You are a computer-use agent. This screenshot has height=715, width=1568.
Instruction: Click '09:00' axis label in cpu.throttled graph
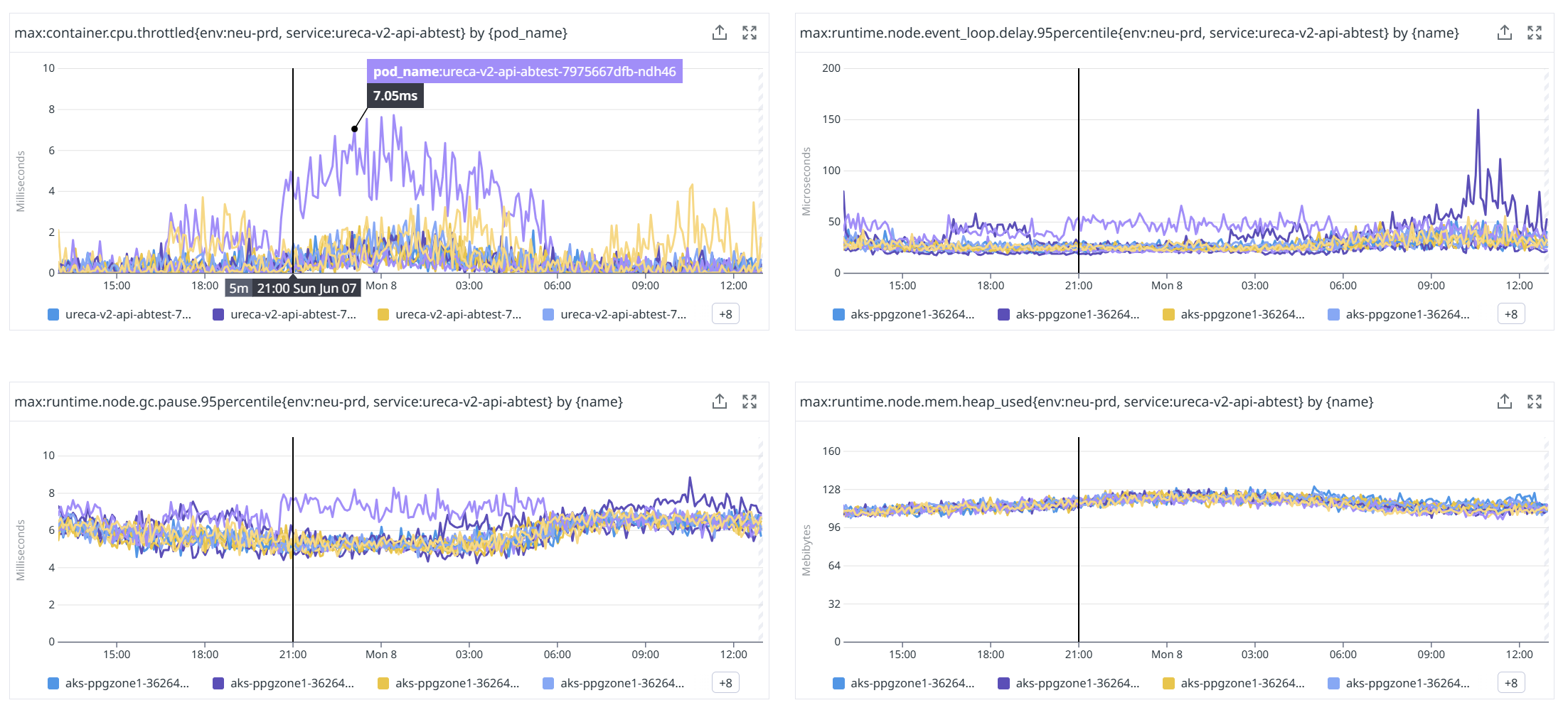[x=646, y=286]
